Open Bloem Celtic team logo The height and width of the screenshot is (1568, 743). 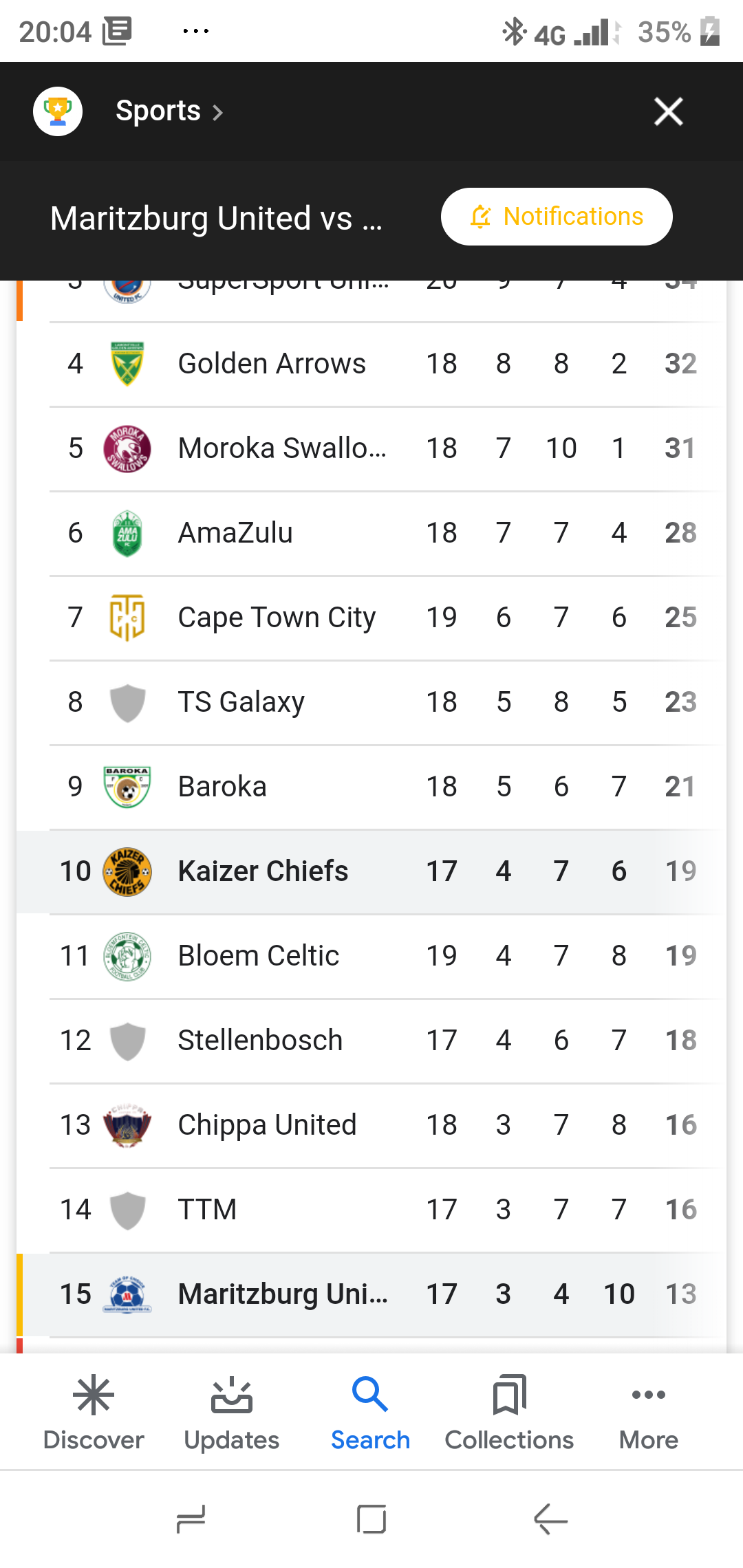(x=127, y=956)
